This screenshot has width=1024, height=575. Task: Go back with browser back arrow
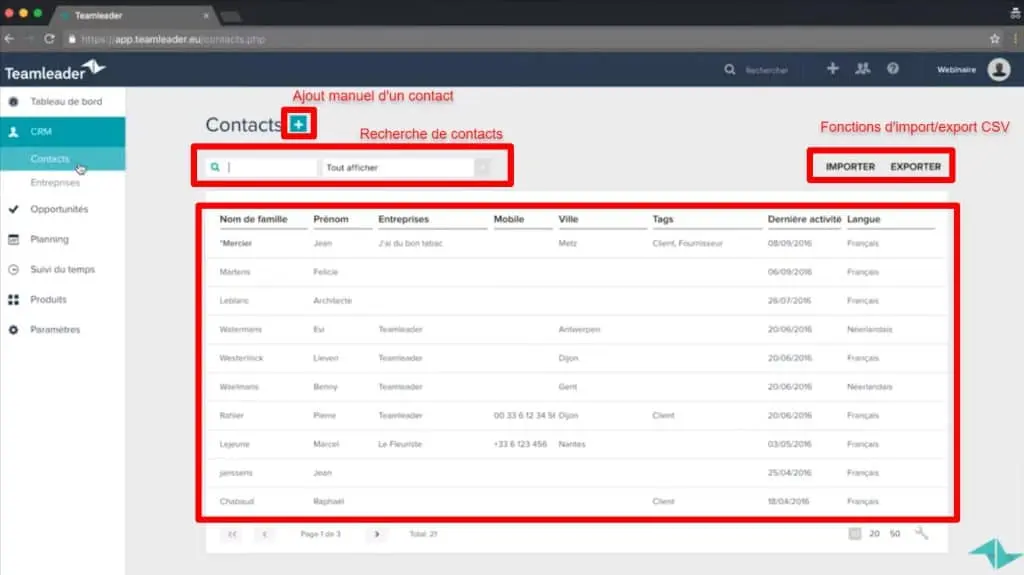click(x=9, y=39)
